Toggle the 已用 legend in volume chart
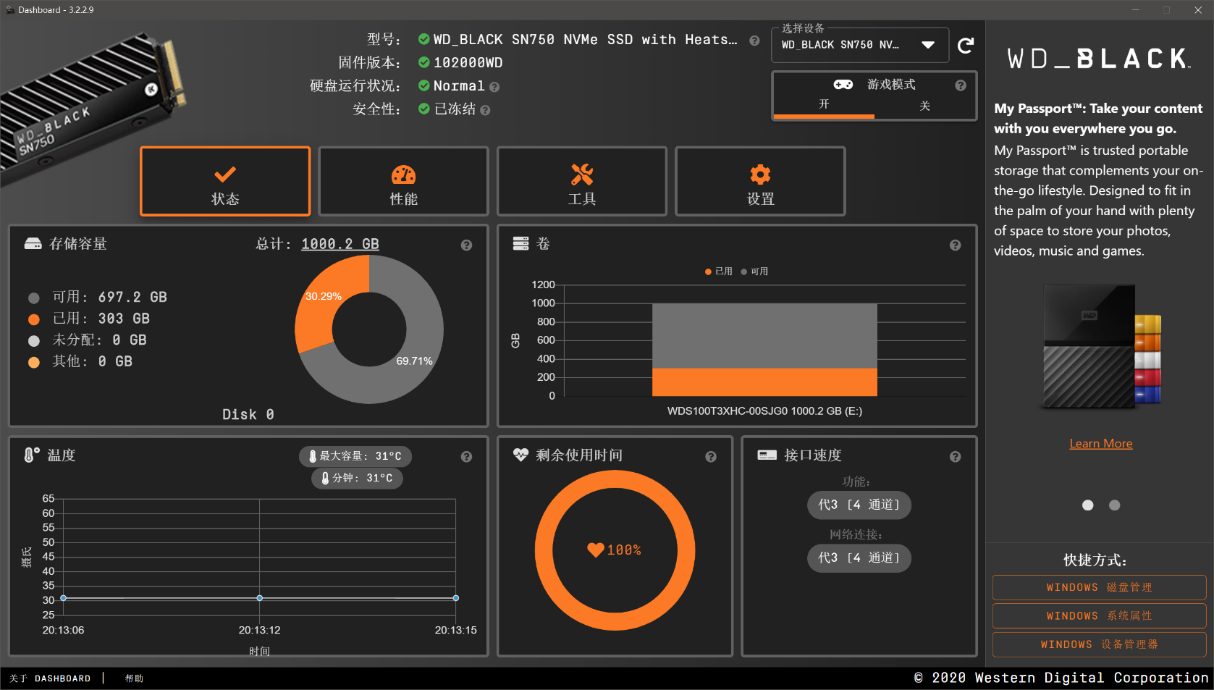The width and height of the screenshot is (1214, 690). (x=719, y=271)
